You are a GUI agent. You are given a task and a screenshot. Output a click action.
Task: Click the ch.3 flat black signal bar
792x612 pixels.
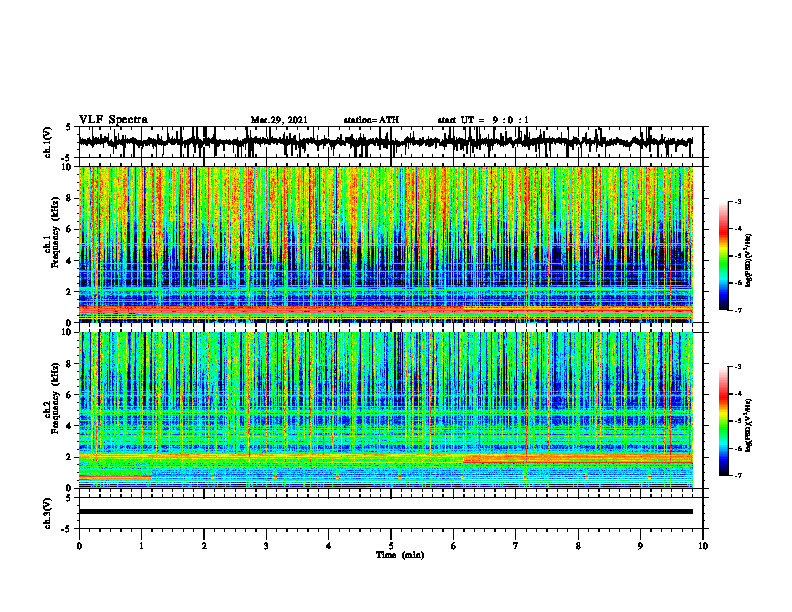coord(385,512)
